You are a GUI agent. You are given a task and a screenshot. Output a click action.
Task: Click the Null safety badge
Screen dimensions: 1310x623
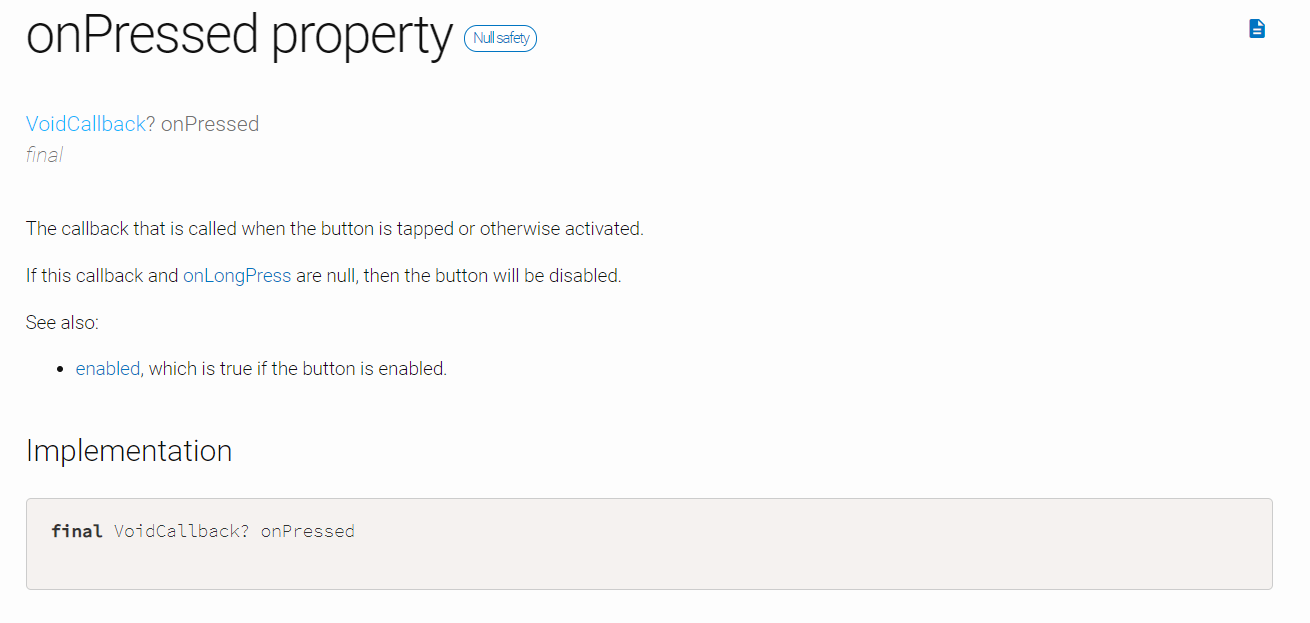tap(500, 38)
